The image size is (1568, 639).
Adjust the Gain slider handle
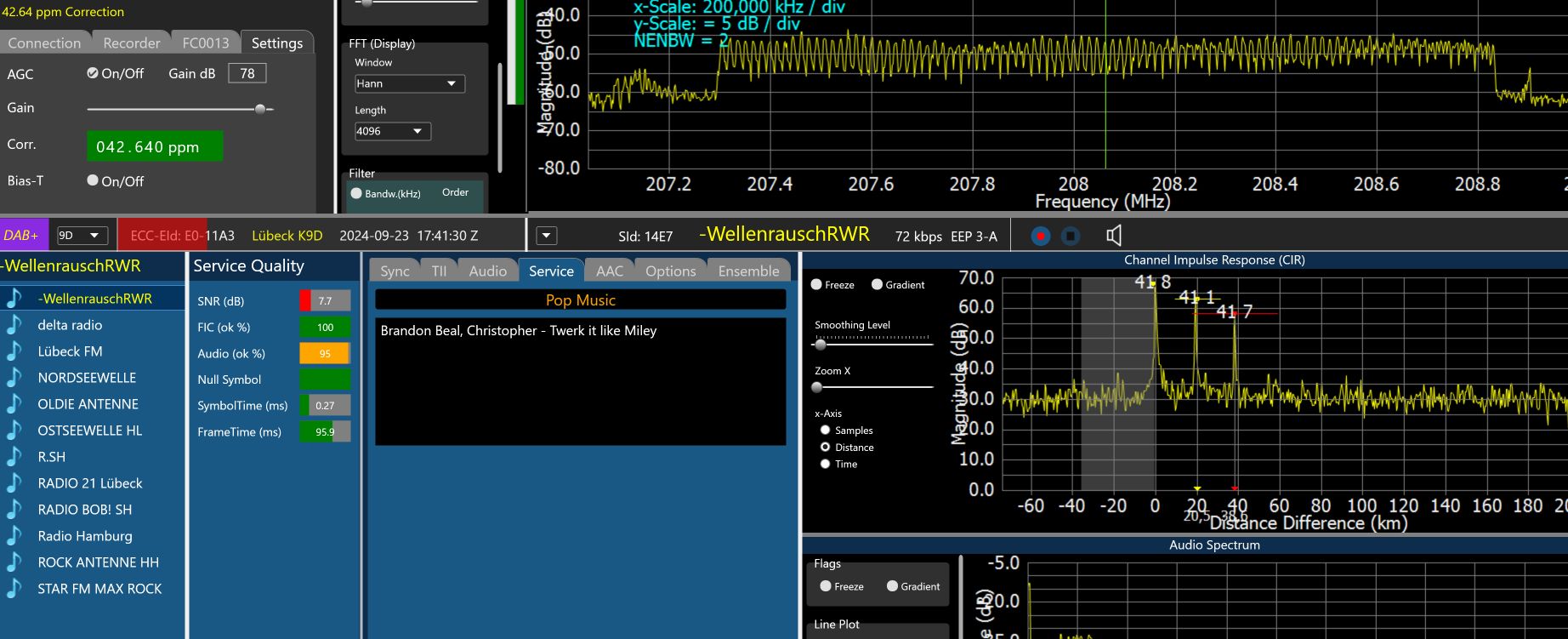point(260,109)
